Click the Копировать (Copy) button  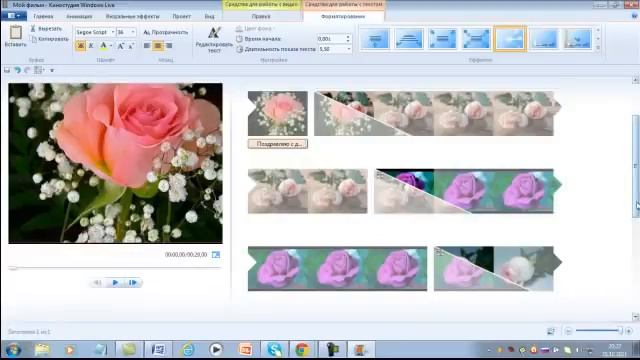(49, 39)
